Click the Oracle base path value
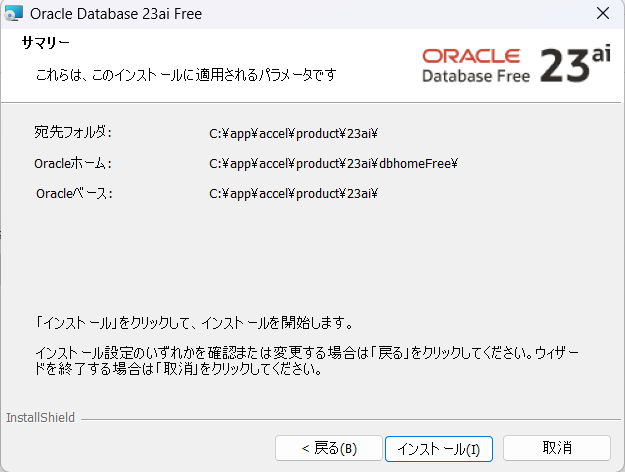The height and width of the screenshot is (472, 625). [292, 193]
